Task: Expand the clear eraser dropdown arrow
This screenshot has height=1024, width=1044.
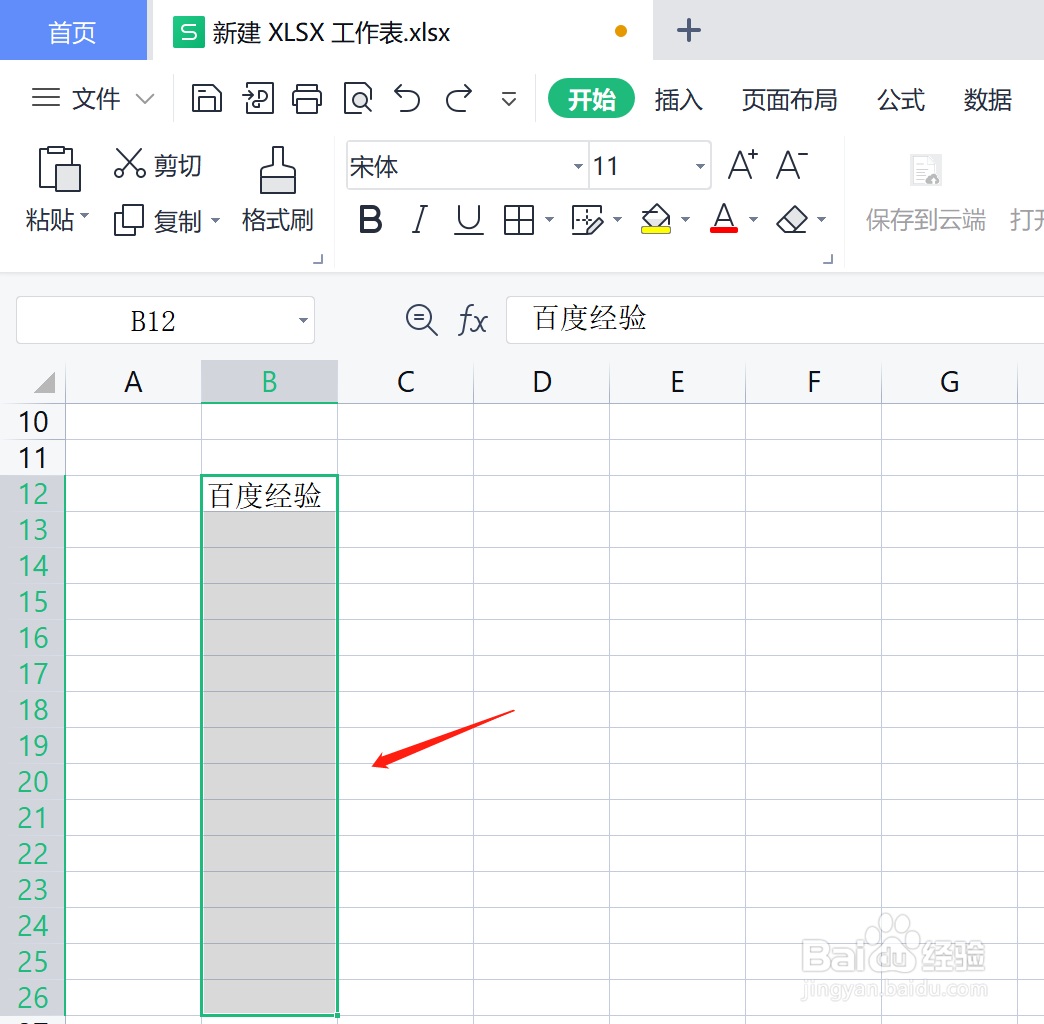Action: tap(821, 219)
